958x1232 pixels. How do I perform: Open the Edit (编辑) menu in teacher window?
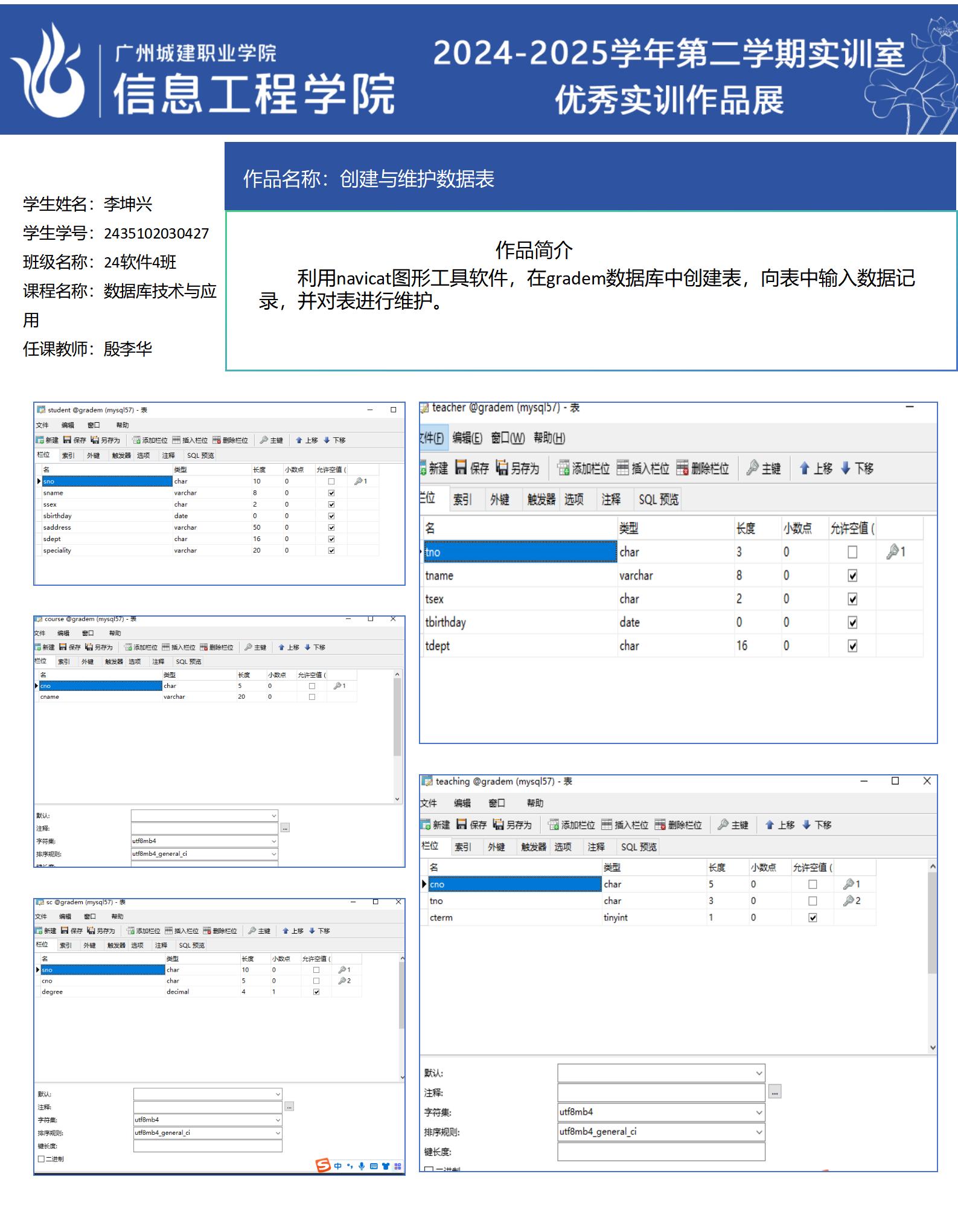pos(467,438)
